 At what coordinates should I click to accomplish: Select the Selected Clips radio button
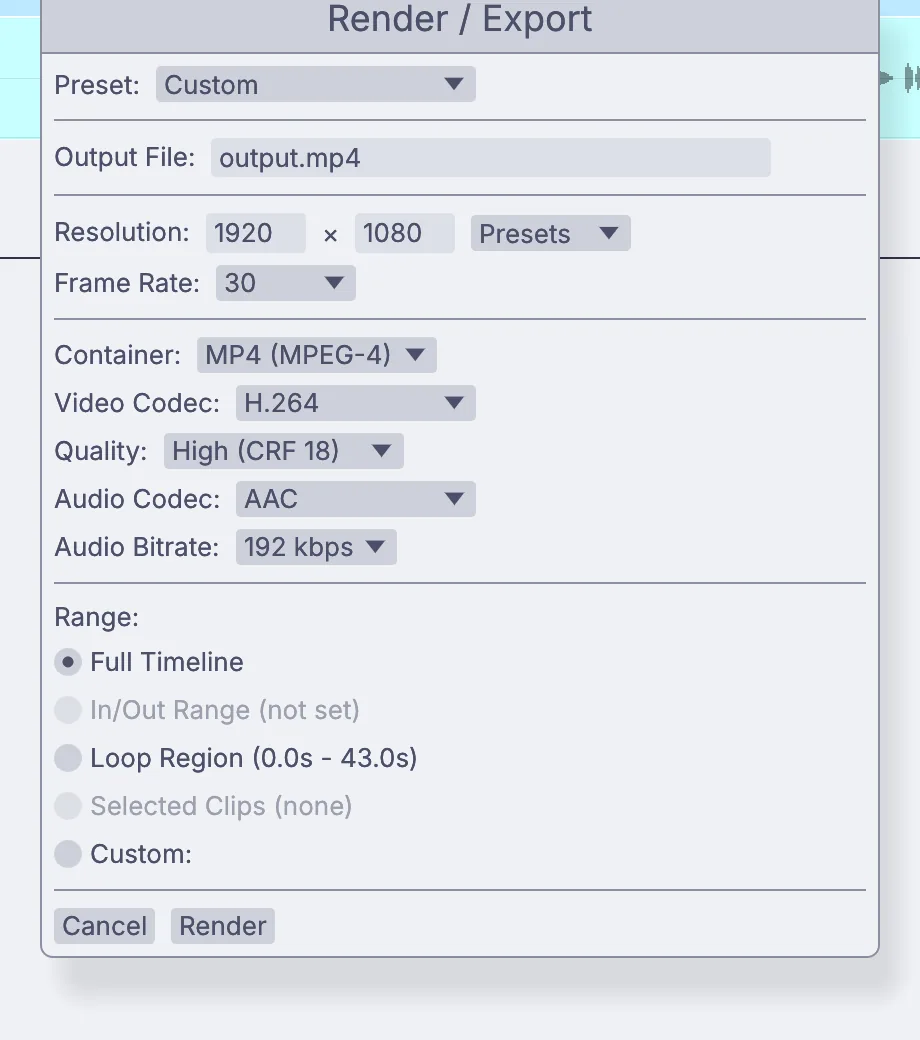tap(68, 806)
